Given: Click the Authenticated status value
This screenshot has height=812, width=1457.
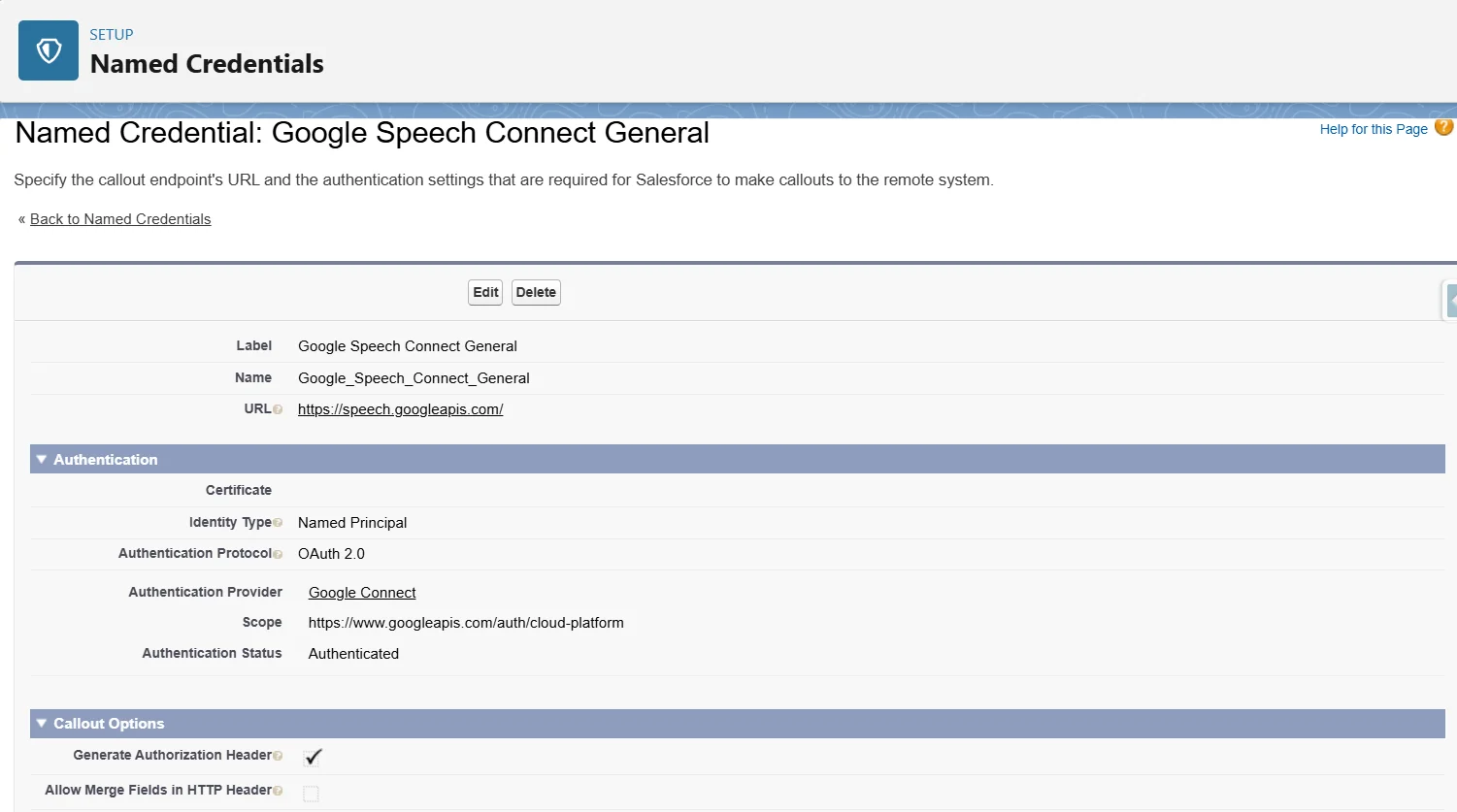Looking at the screenshot, I should coord(353,654).
